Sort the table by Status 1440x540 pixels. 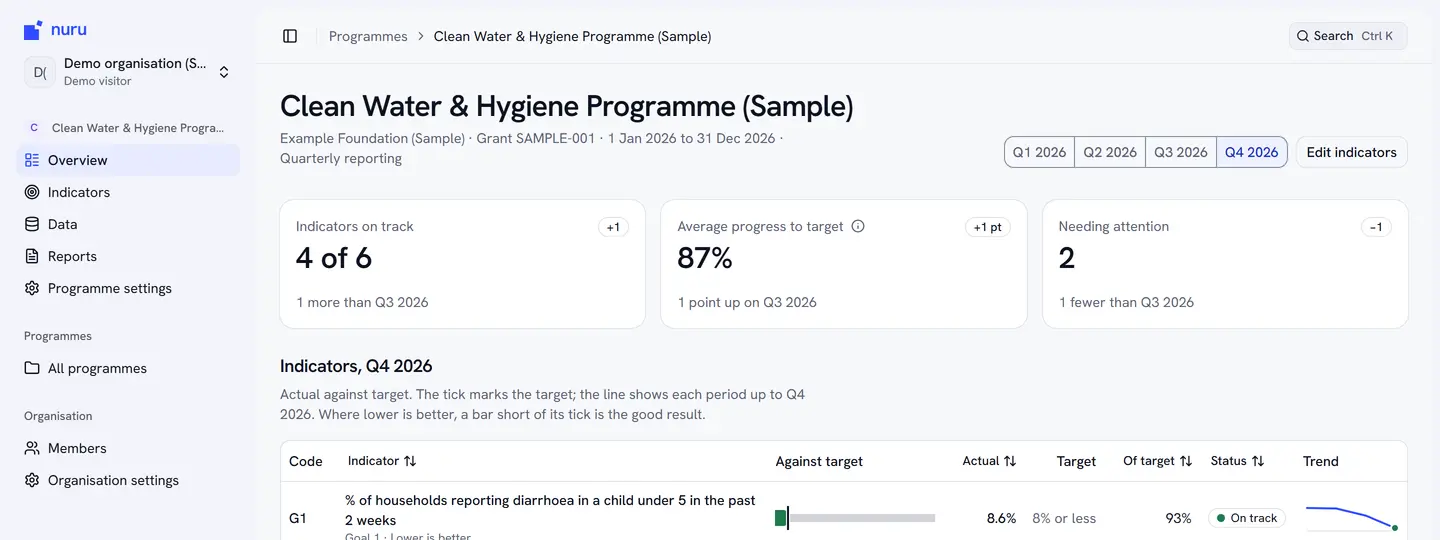click(x=1238, y=461)
